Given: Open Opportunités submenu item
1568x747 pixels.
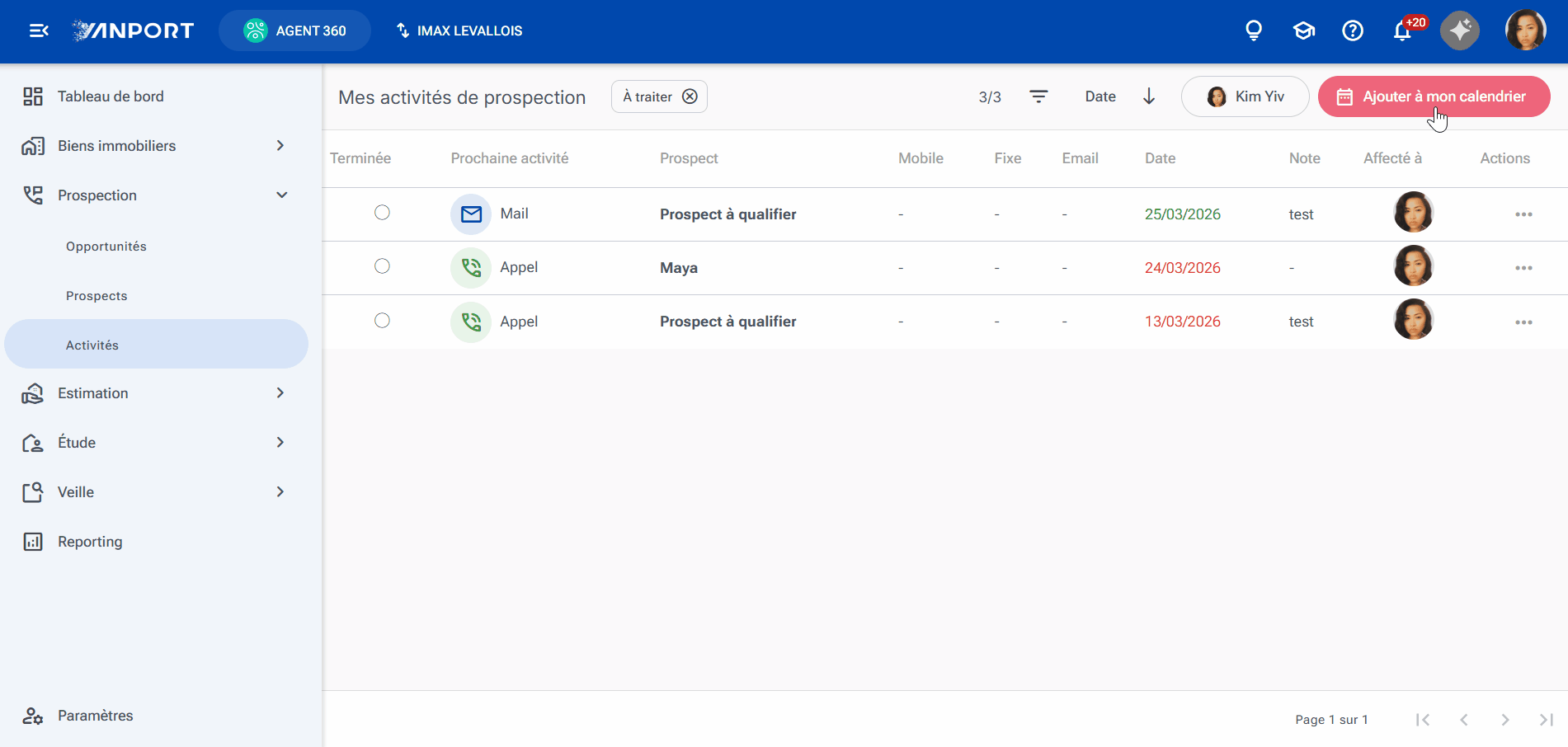Looking at the screenshot, I should [x=106, y=247].
